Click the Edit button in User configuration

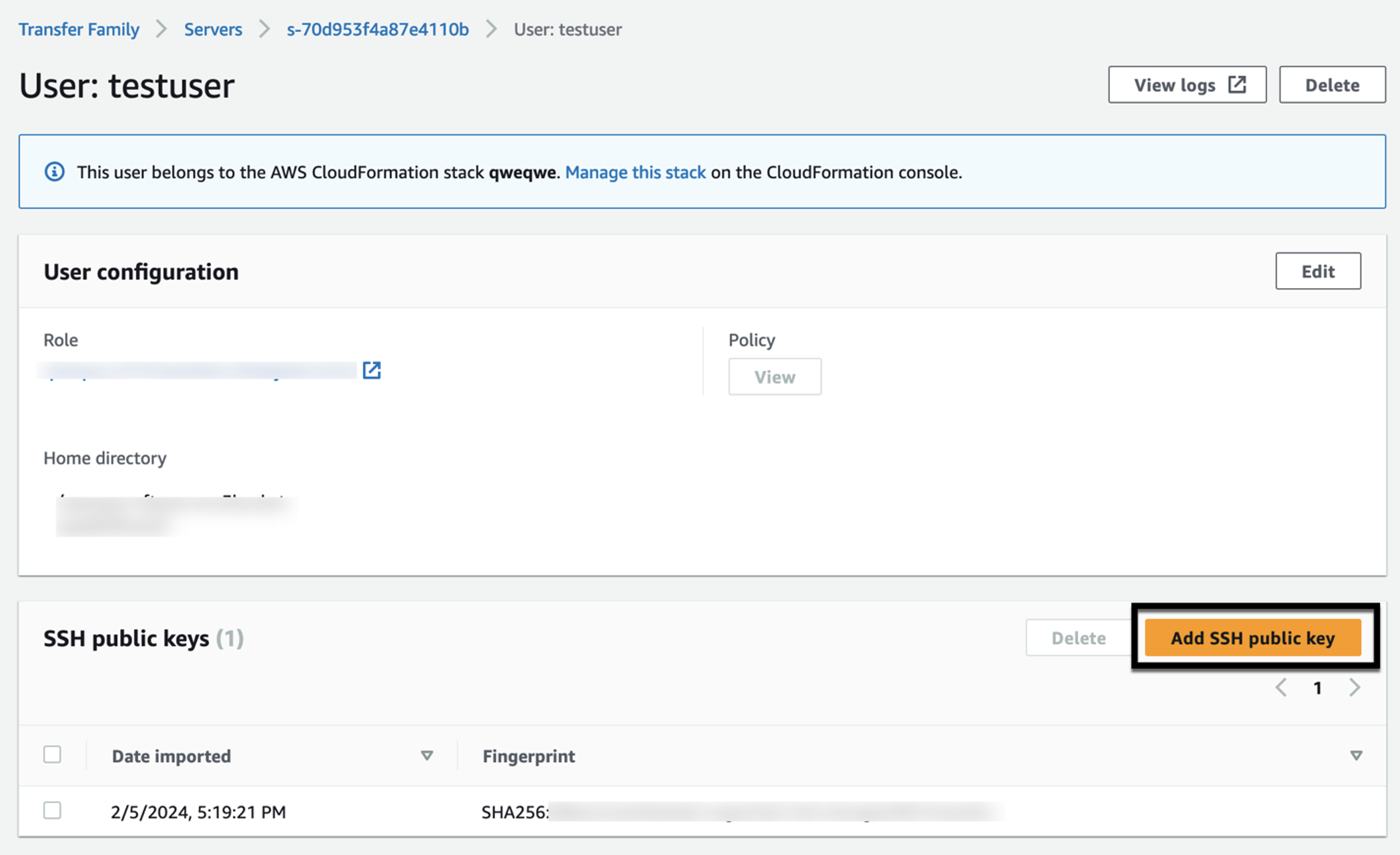pyautogui.click(x=1317, y=271)
